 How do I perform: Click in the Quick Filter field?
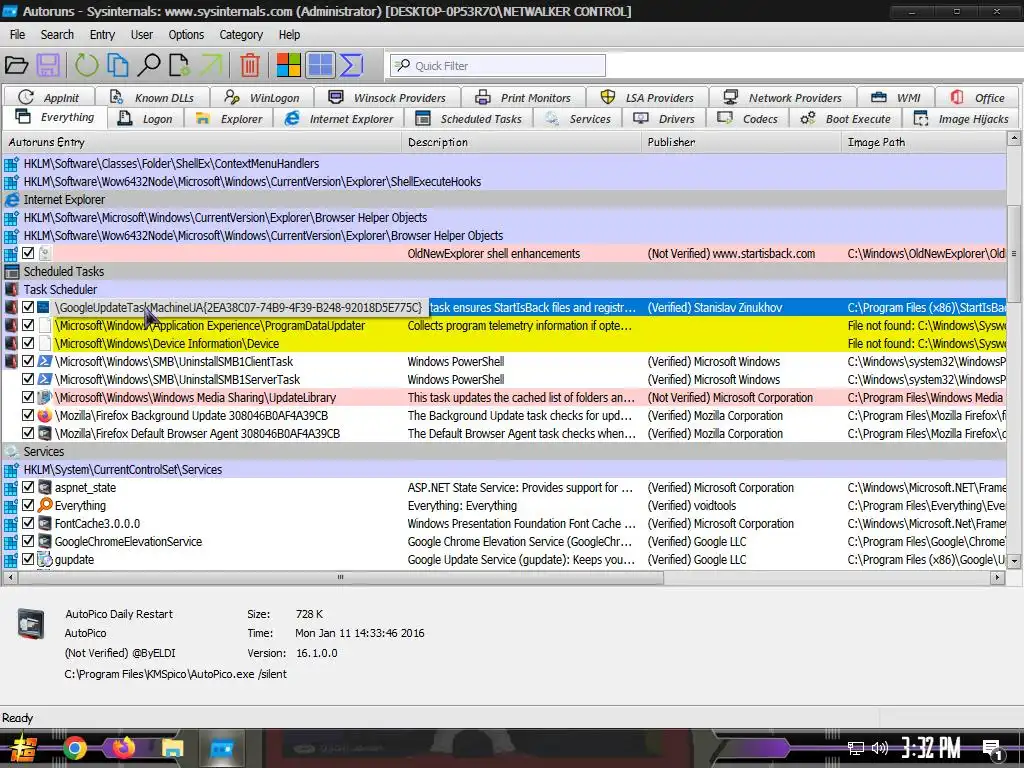point(498,65)
